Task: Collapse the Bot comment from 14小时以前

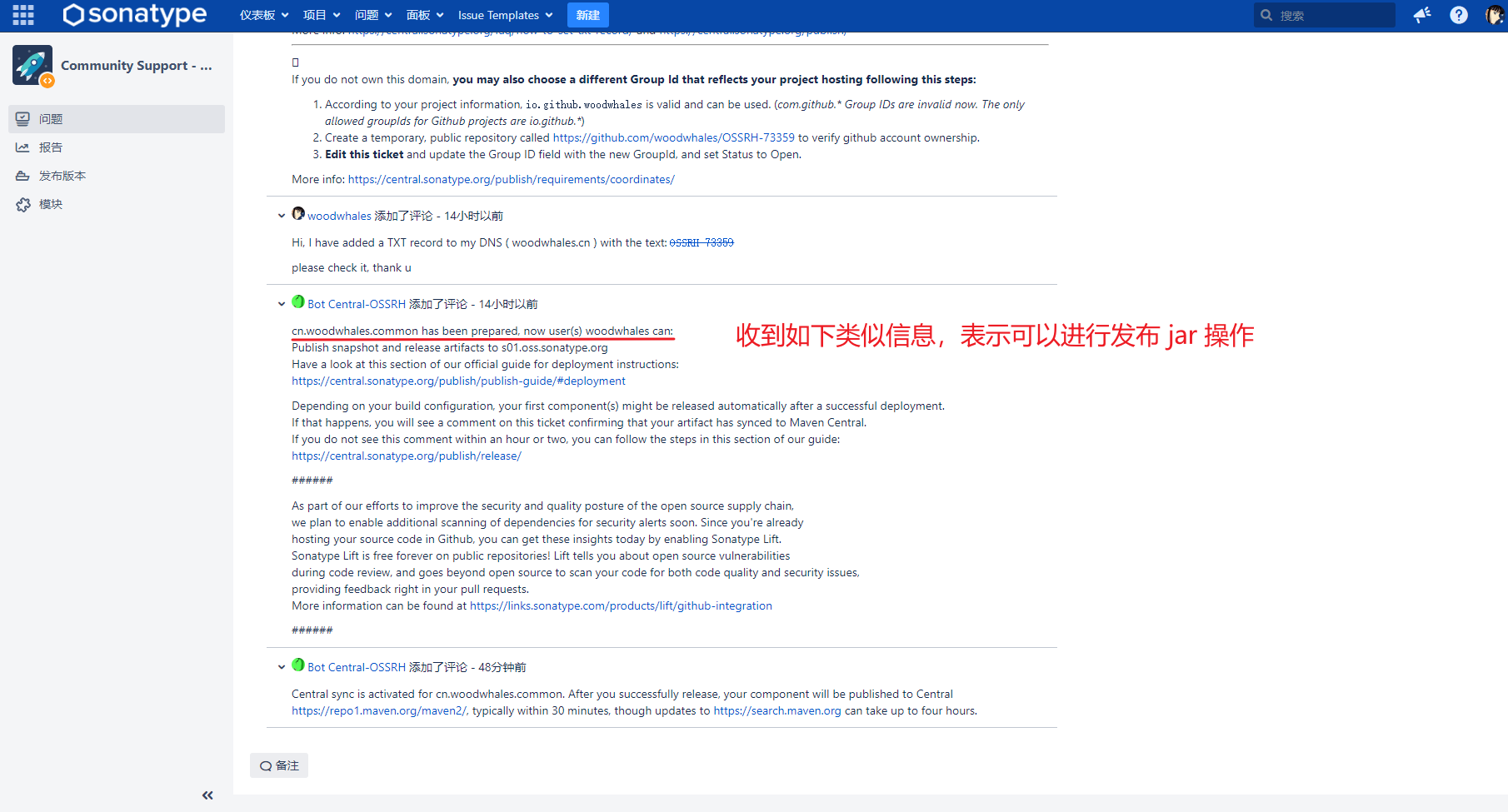Action: 282,304
